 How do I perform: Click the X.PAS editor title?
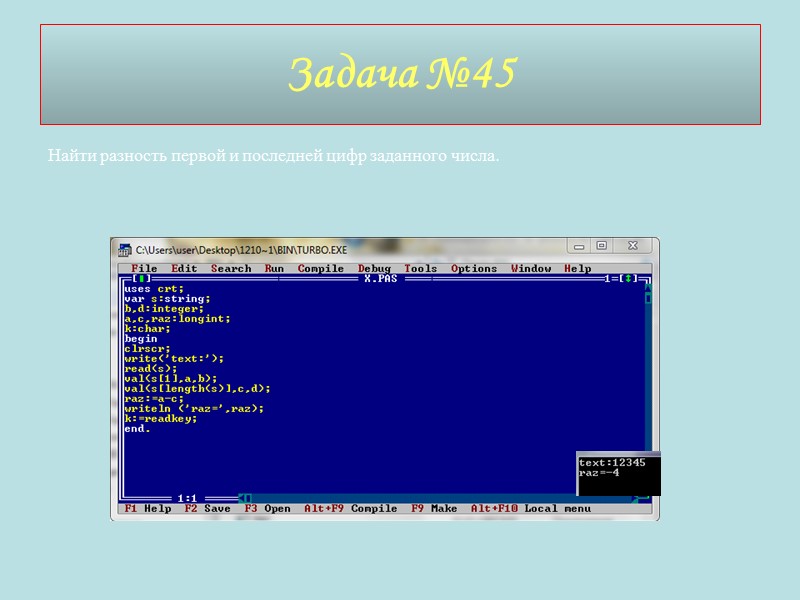(381, 279)
